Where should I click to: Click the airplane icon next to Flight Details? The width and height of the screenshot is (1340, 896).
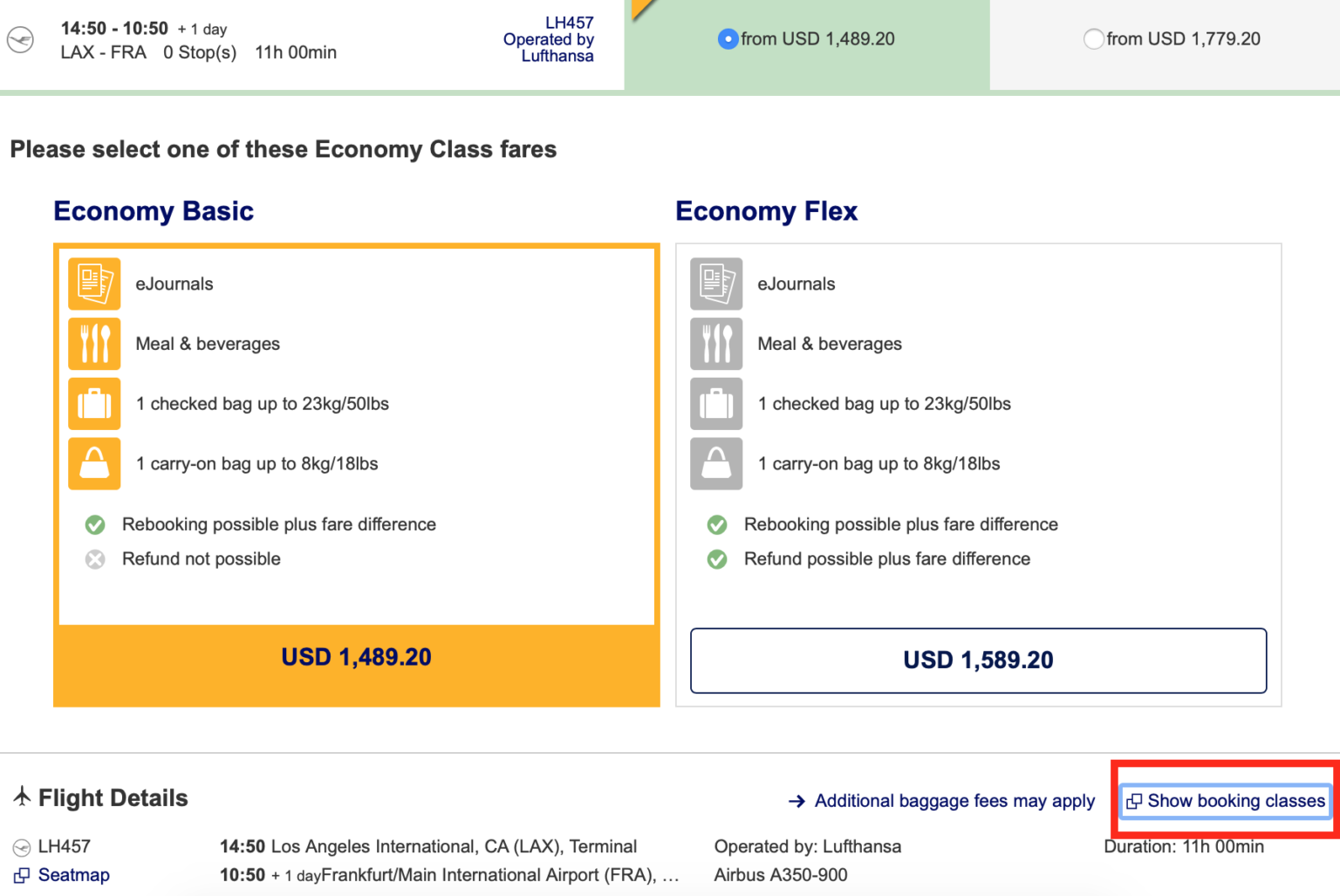click(x=21, y=796)
